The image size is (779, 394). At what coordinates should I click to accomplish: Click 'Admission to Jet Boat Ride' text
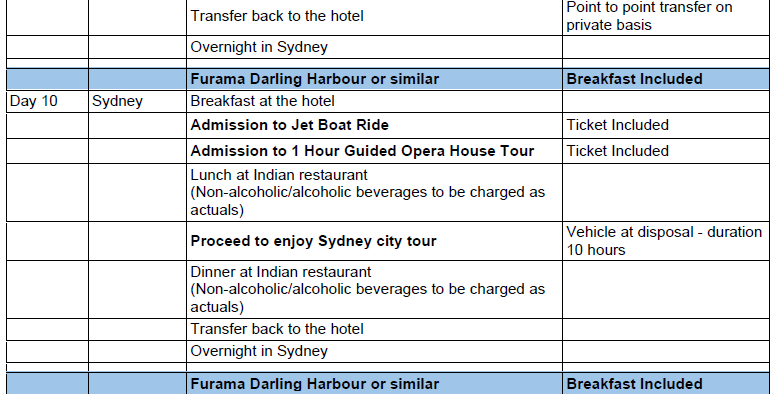tap(290, 125)
